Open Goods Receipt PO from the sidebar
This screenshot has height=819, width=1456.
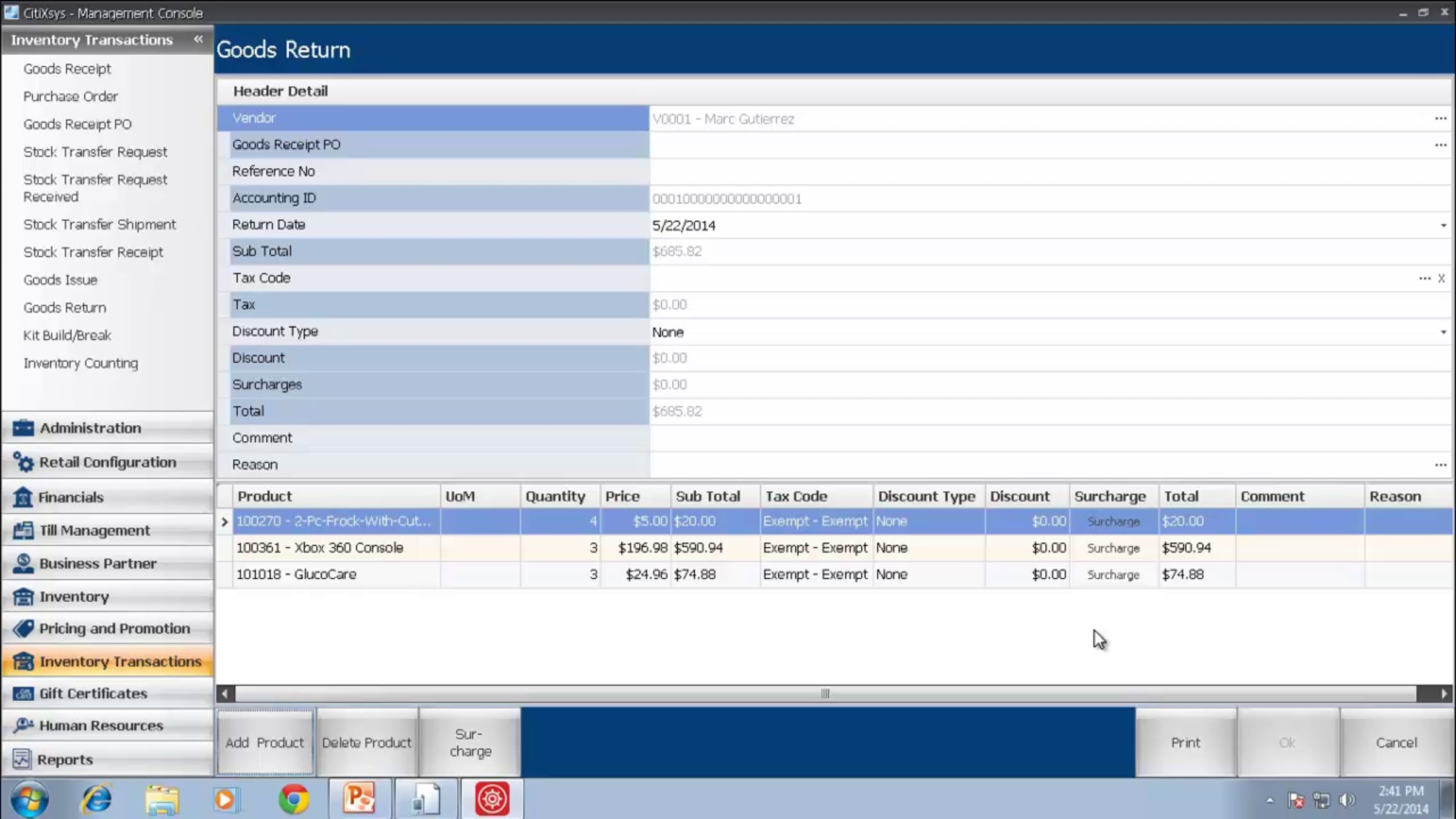coord(77,124)
